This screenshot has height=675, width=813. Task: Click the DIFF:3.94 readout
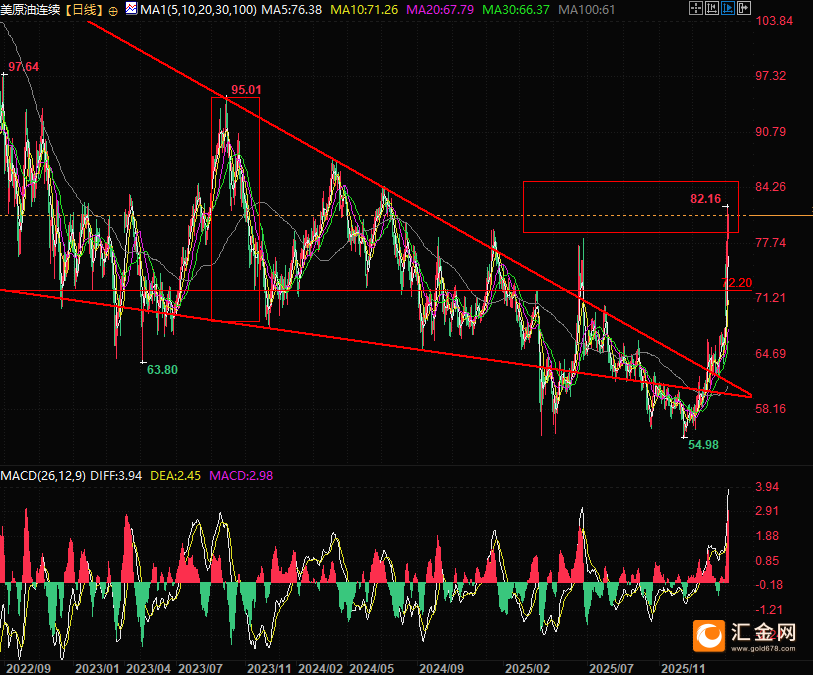(x=116, y=475)
